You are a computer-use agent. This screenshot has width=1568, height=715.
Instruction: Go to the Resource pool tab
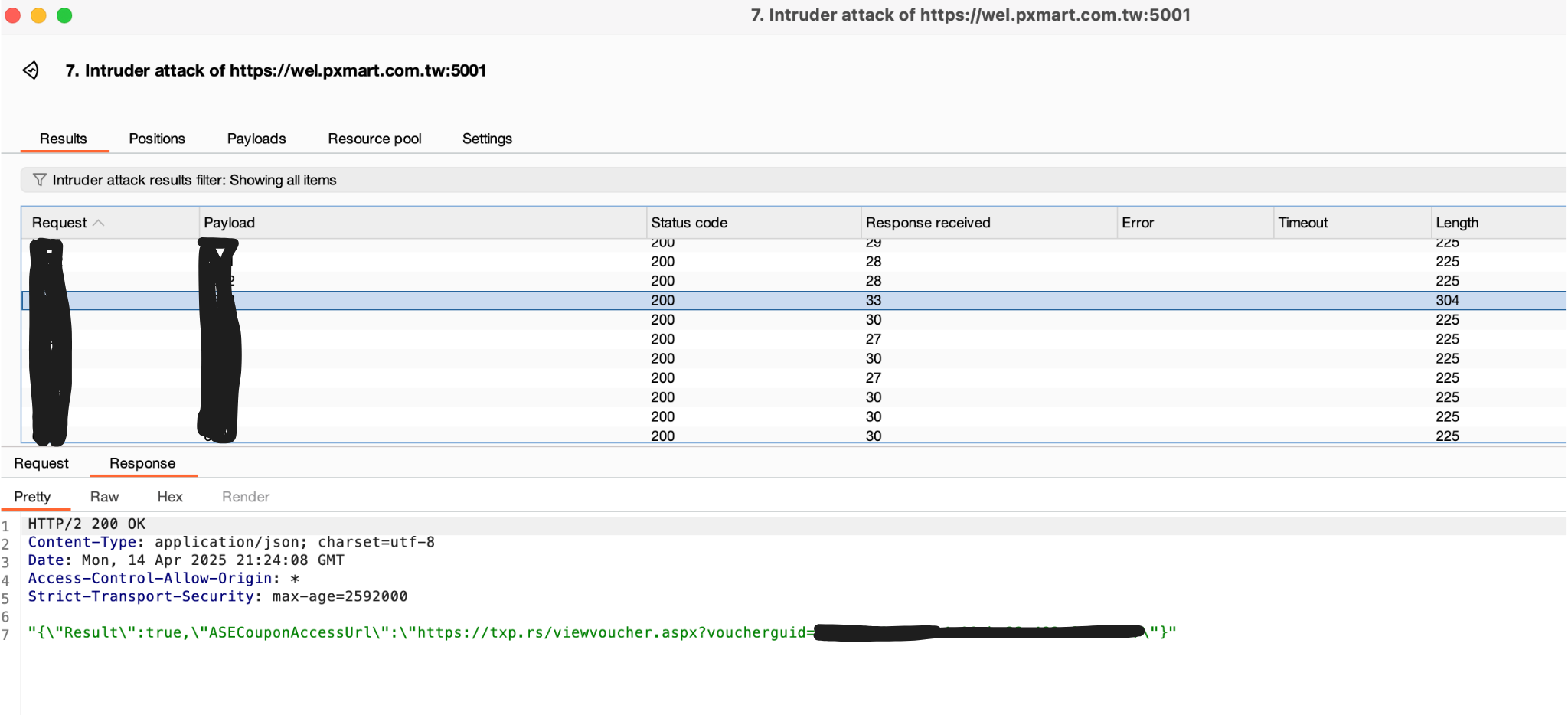(374, 139)
